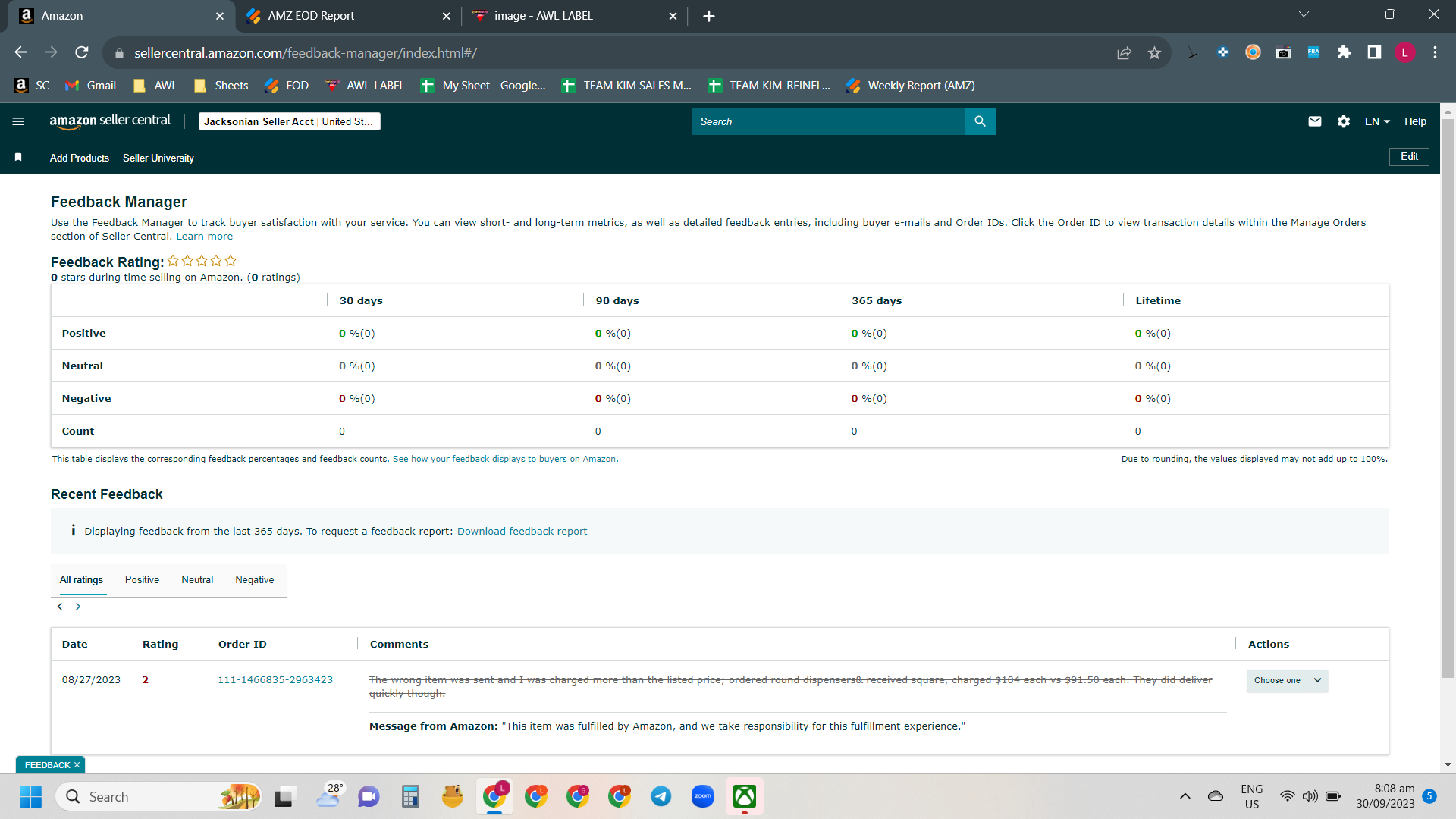
Task: Click the browser address bar
Action: (x=607, y=52)
